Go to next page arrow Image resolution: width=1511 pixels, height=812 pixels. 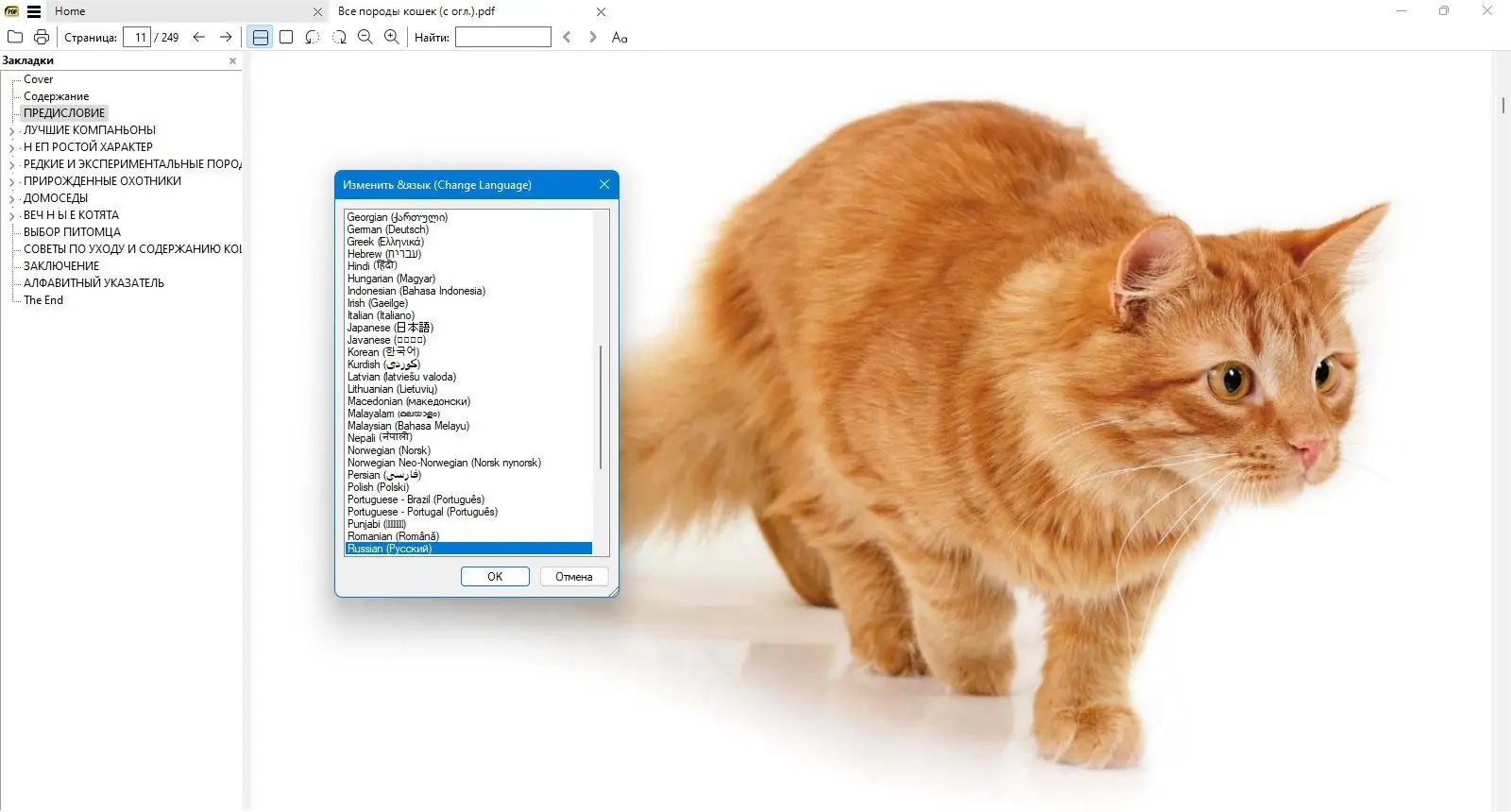click(x=226, y=37)
